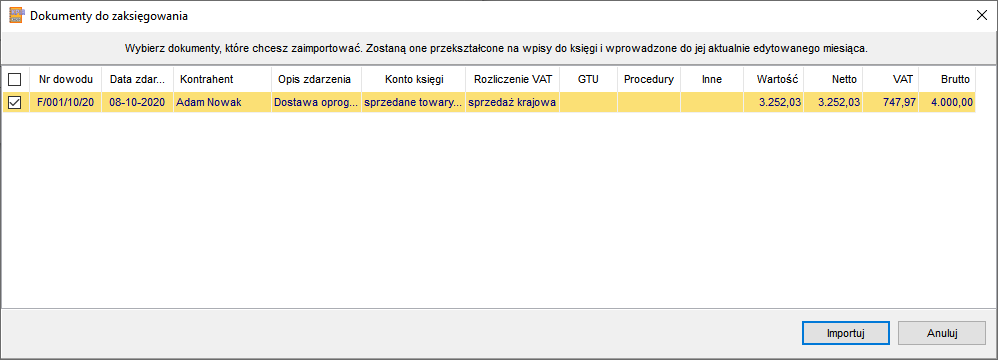Click the Rozliczenie VAT column header

(x=513, y=80)
